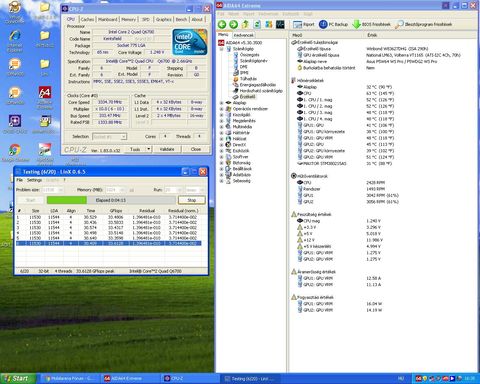This screenshot has height=384, width=480.
Task: Switch to Kedvencek tab in AIDA64 sidebar
Action: (243, 35)
